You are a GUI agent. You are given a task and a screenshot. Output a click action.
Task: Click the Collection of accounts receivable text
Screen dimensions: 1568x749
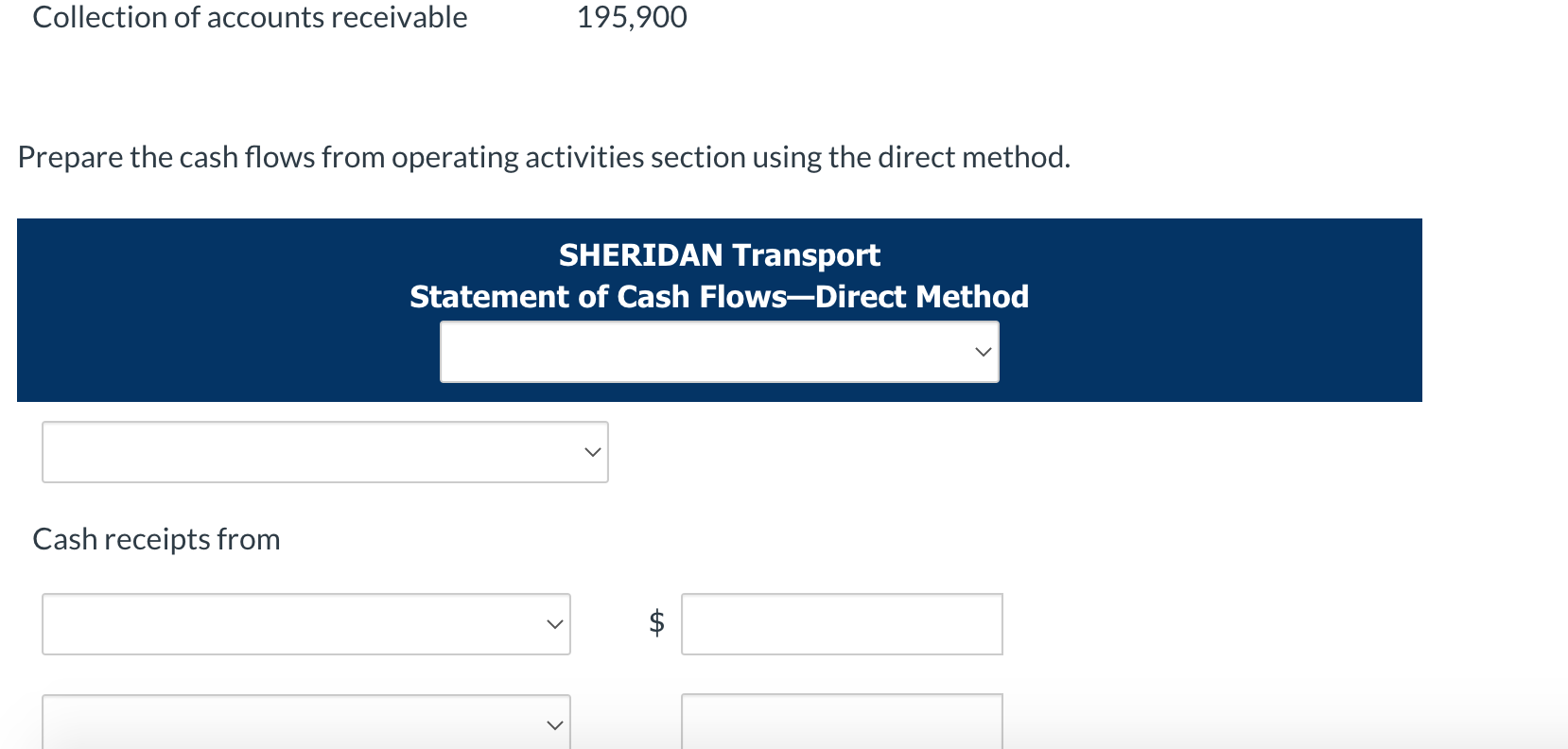(x=250, y=17)
